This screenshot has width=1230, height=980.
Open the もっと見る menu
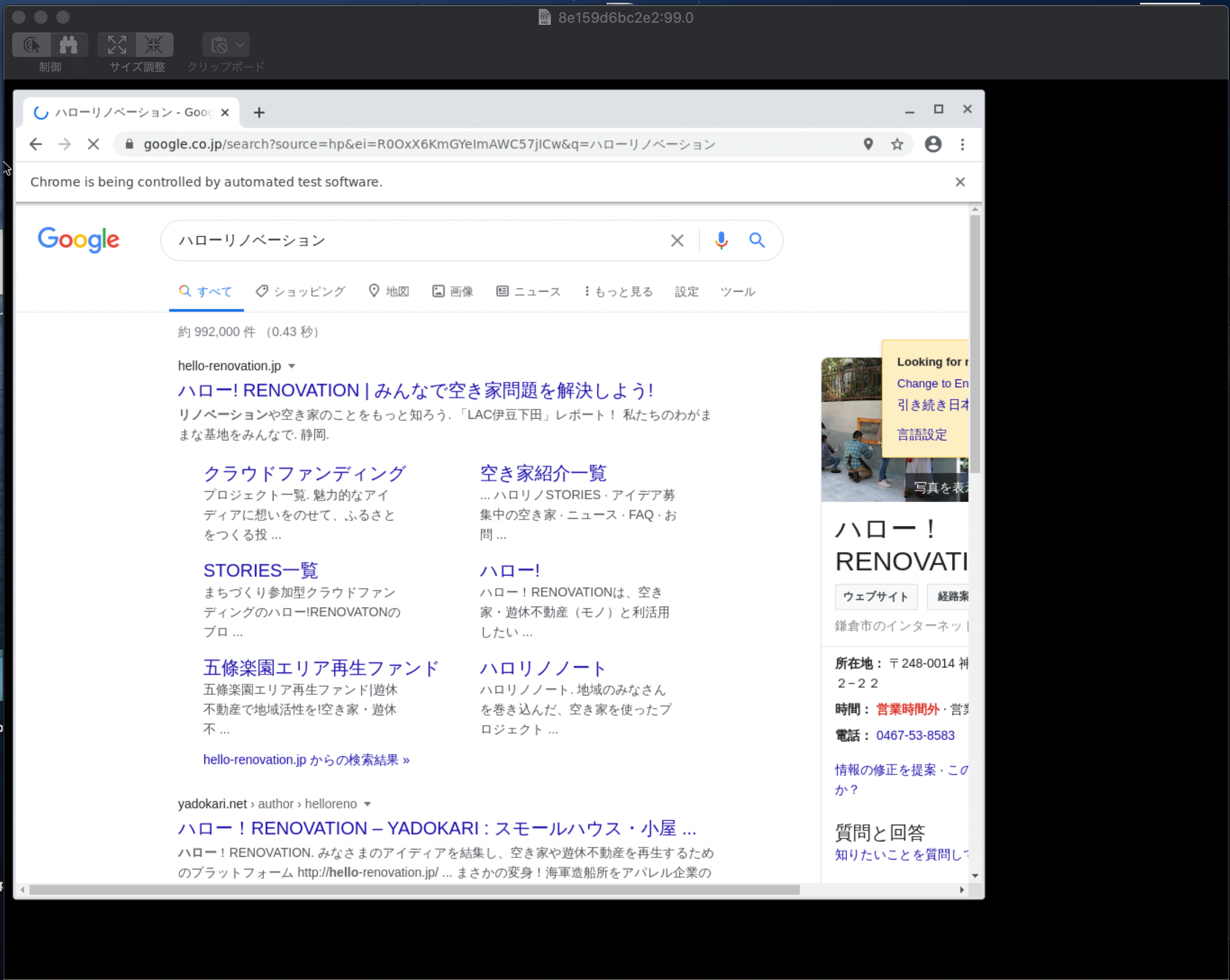point(618,292)
